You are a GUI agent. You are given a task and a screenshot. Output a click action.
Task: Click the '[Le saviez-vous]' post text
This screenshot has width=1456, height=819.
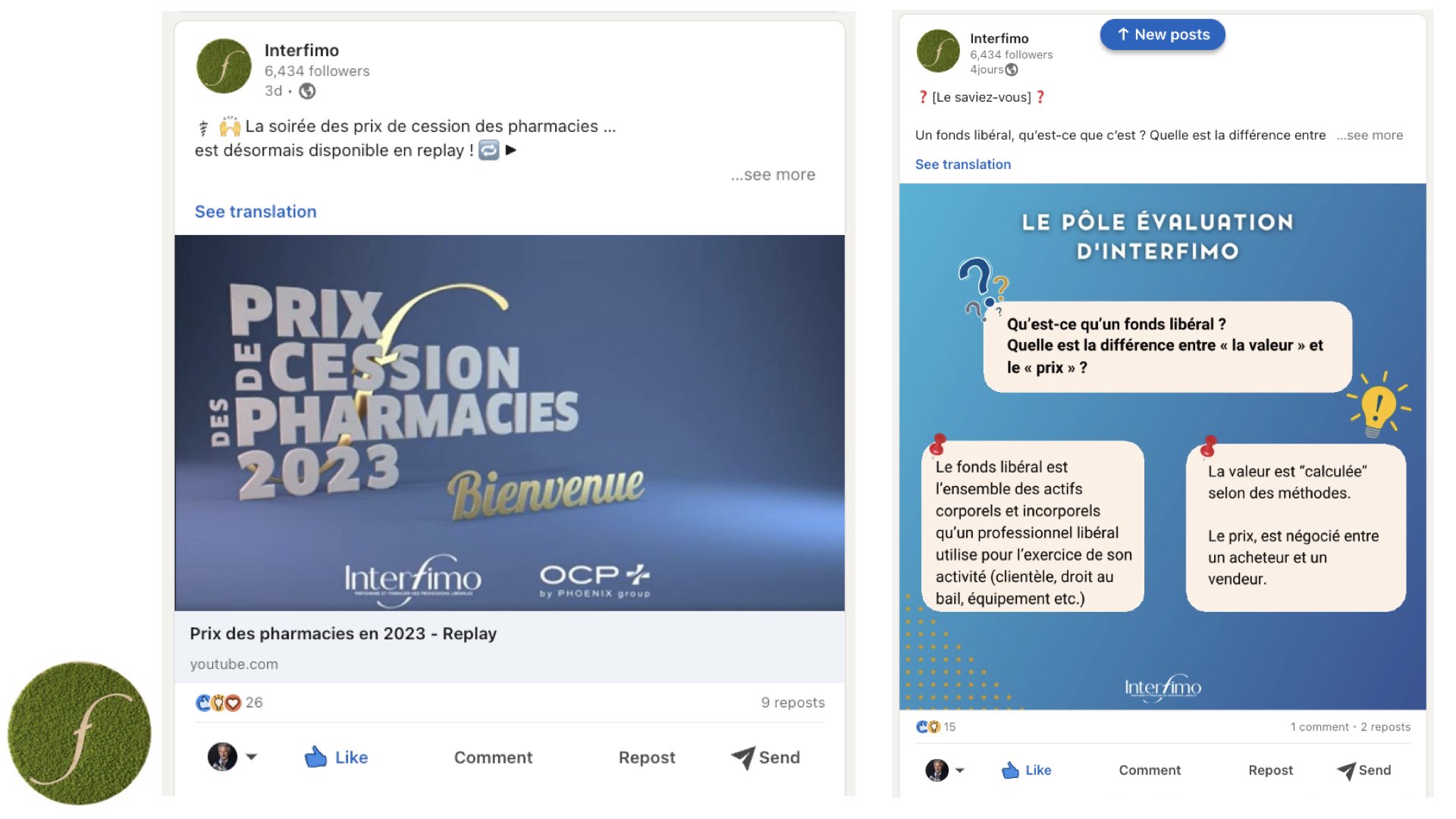pos(981,97)
